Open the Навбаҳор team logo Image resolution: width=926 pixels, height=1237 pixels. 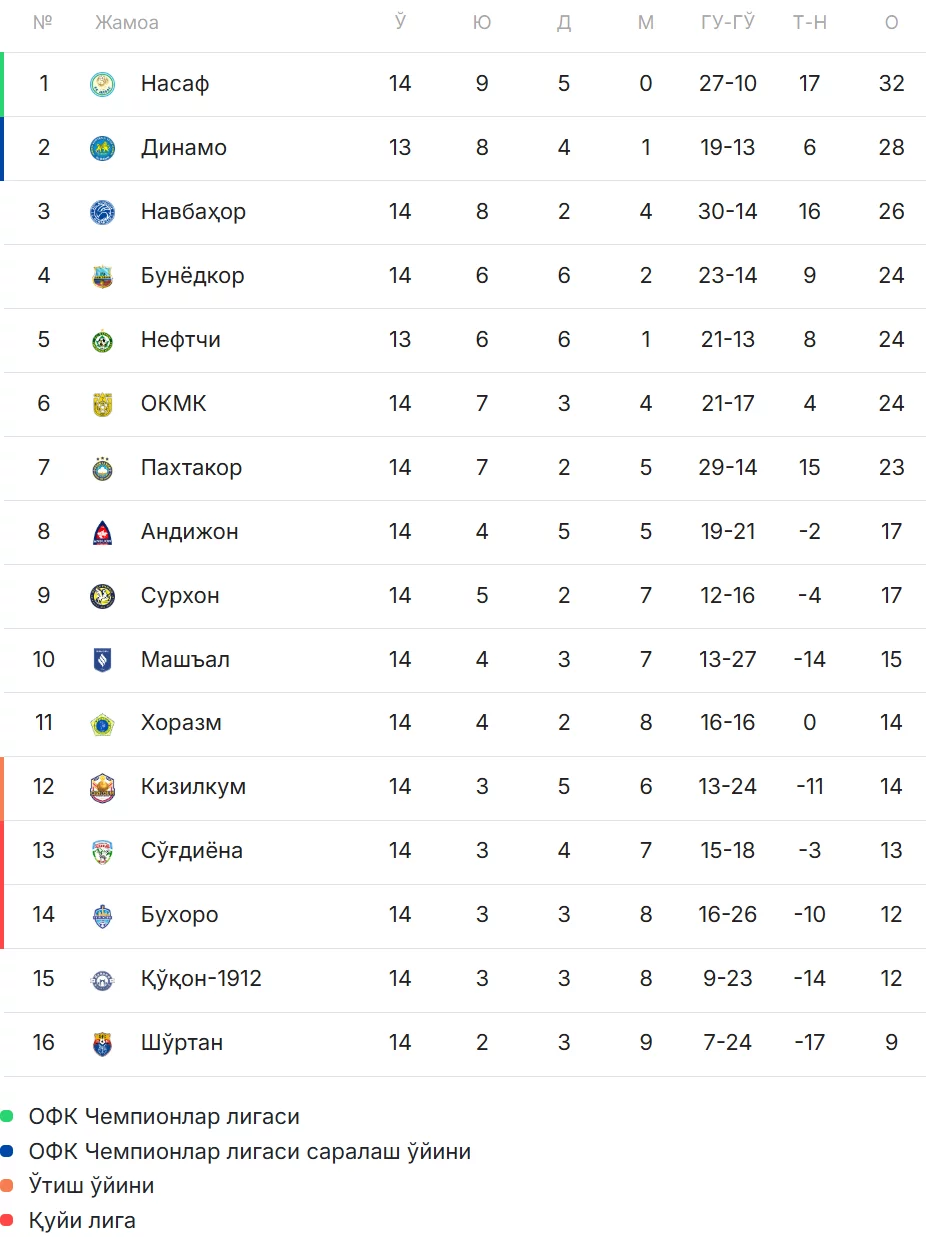click(102, 212)
